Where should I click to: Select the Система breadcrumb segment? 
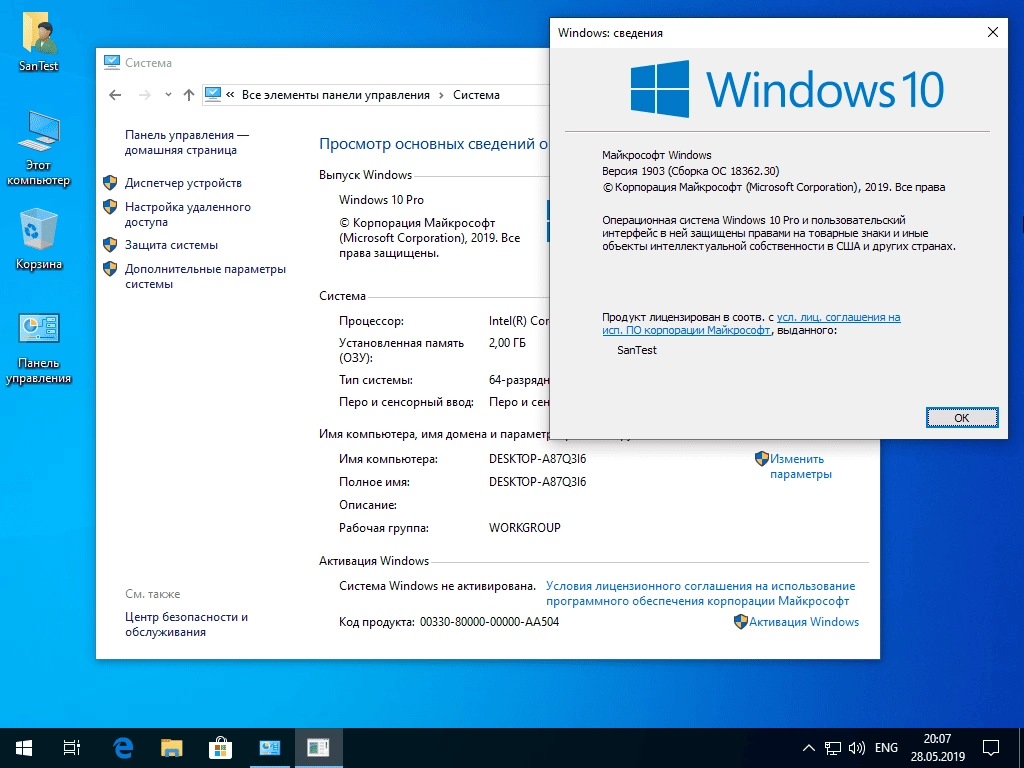(x=476, y=95)
